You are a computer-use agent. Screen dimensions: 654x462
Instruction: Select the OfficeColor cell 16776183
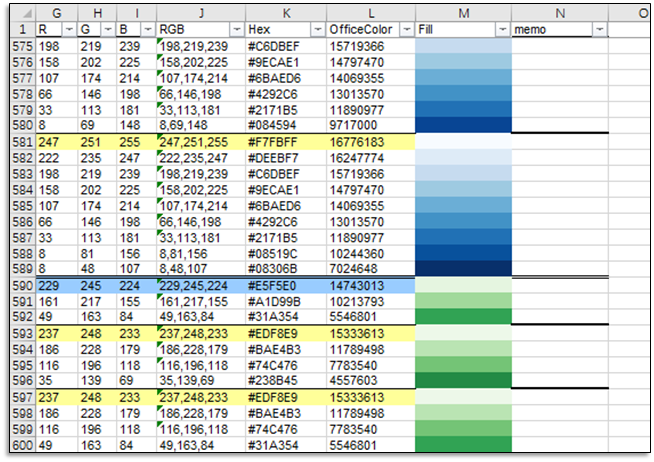[371, 142]
